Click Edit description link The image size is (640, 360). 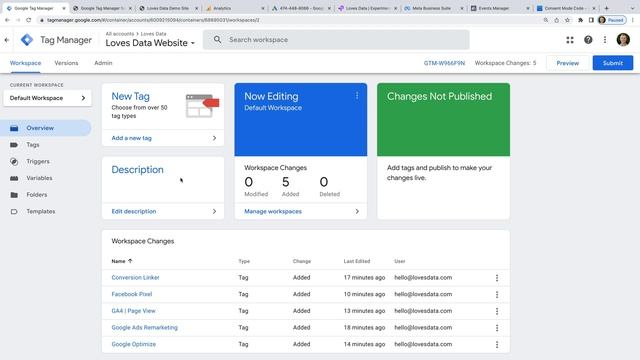tap(133, 211)
